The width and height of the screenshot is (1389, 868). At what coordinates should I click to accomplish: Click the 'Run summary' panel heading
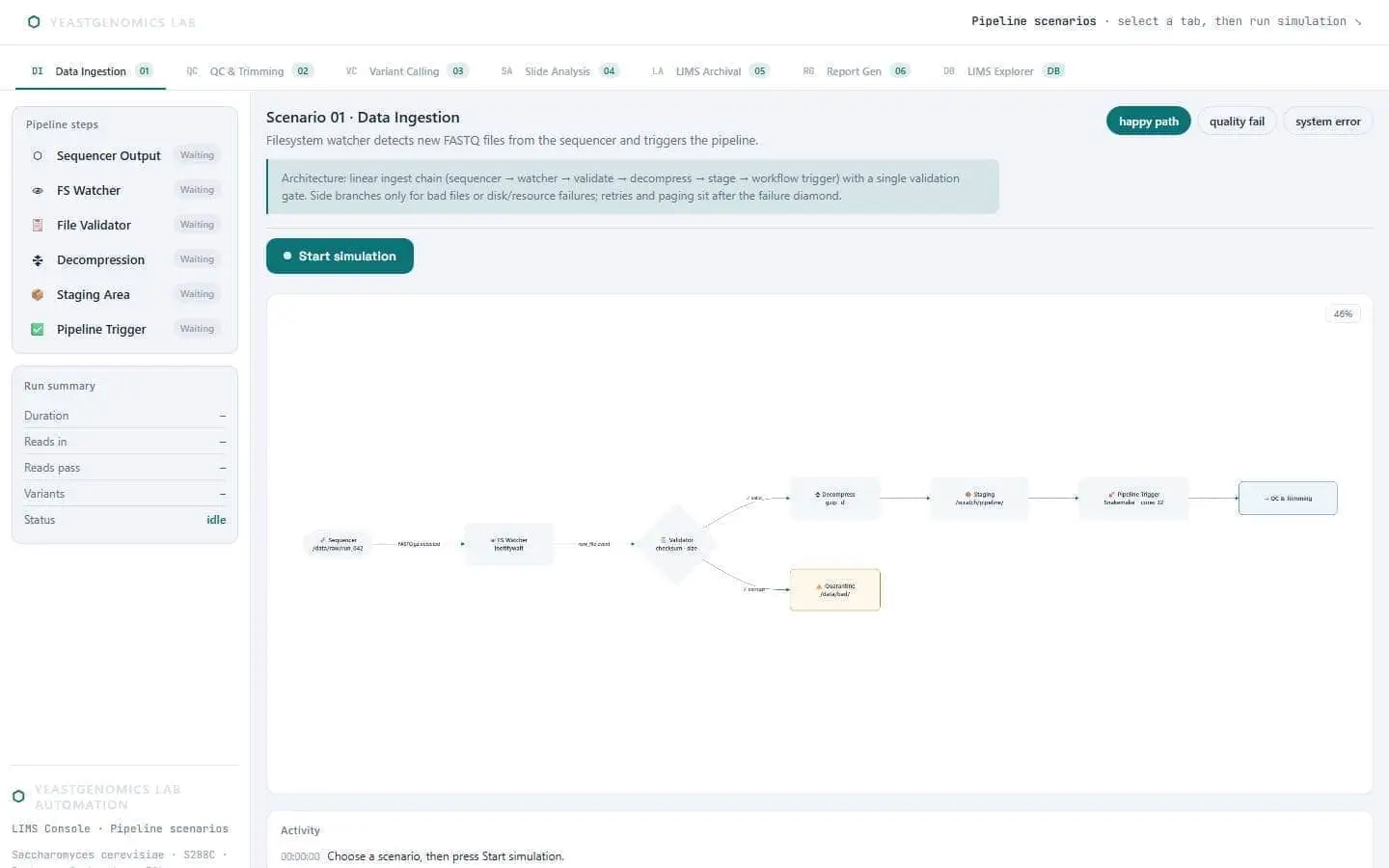coord(60,386)
